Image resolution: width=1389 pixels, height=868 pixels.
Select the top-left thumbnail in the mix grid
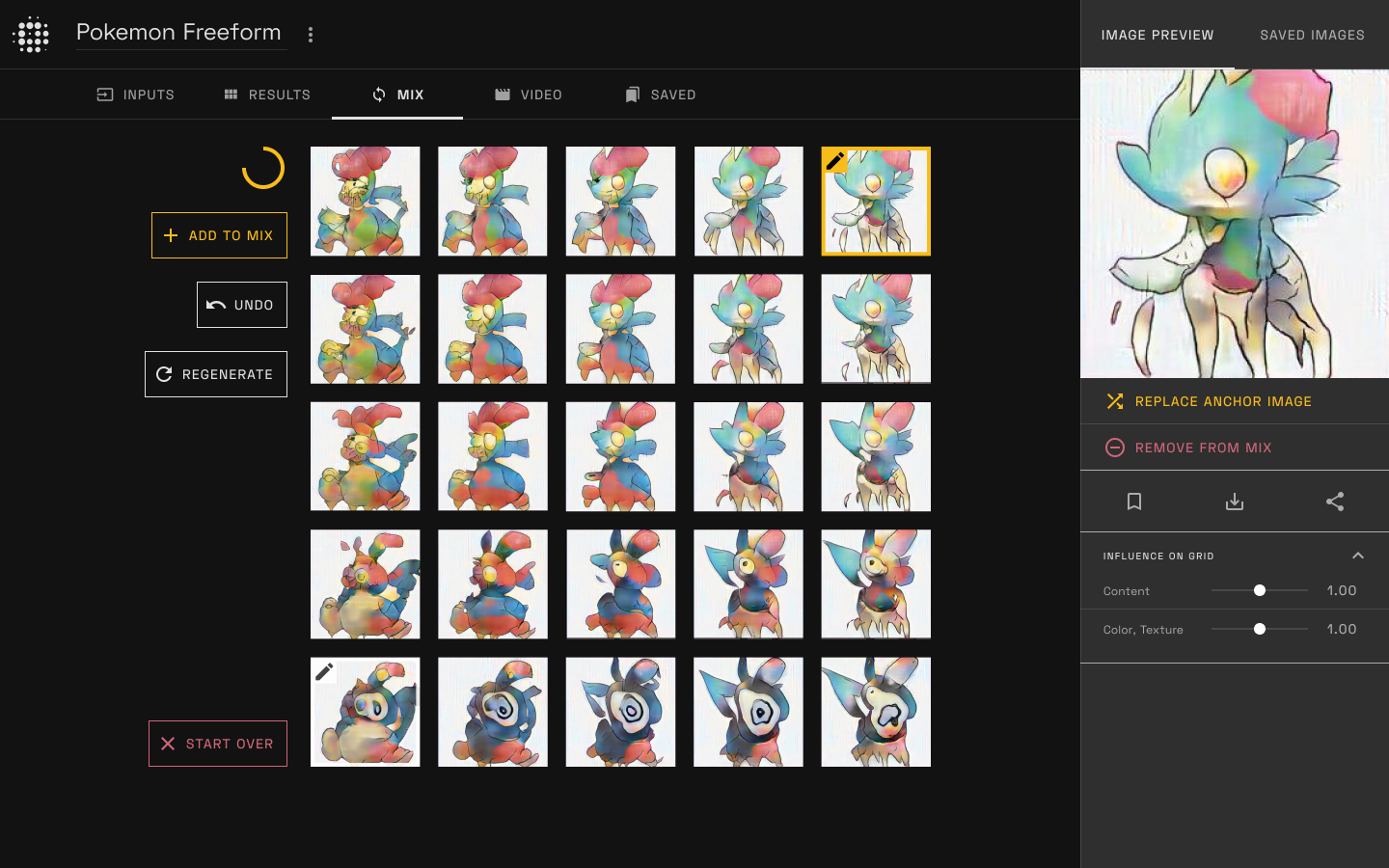click(x=366, y=202)
